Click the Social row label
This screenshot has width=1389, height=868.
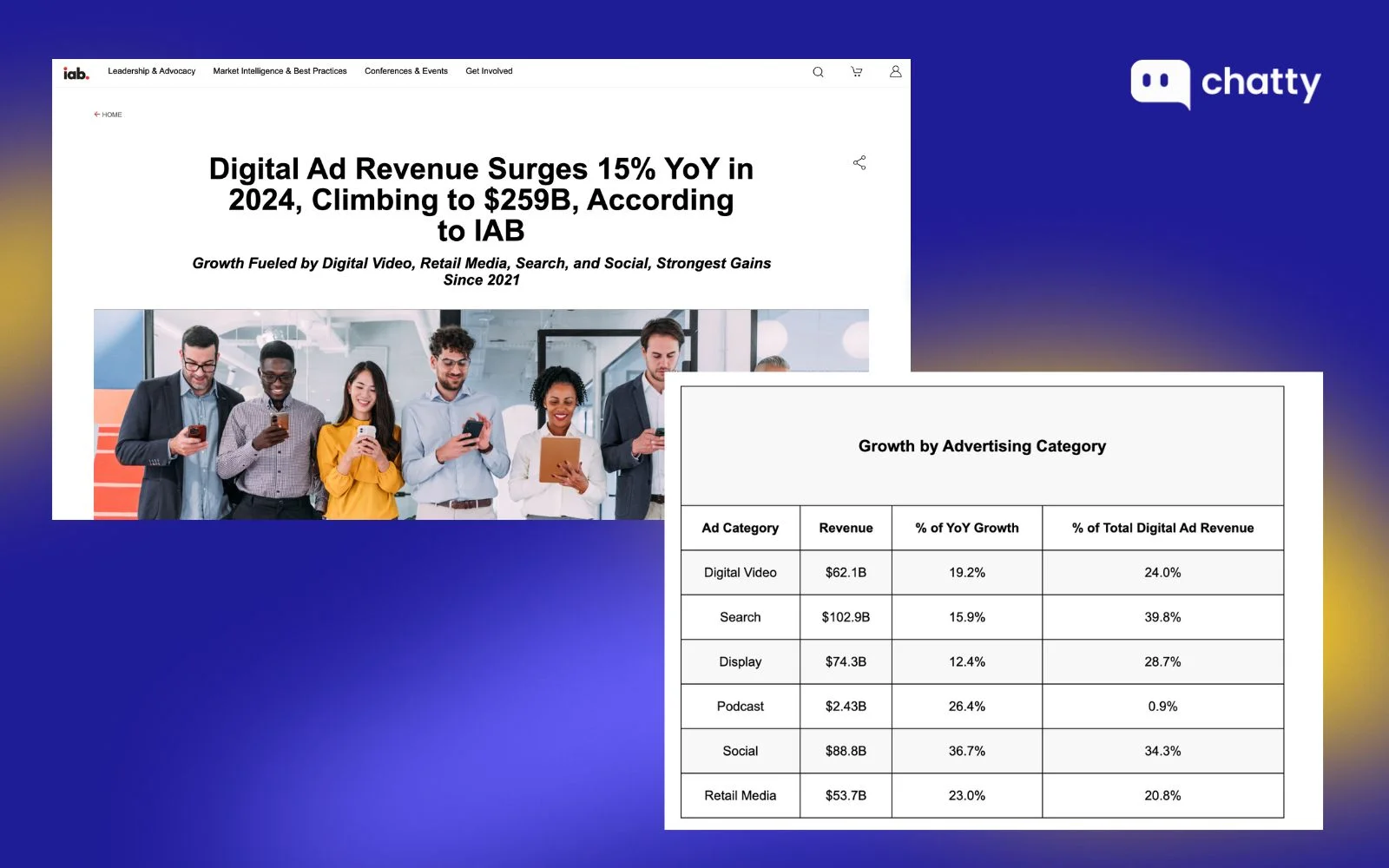pyautogui.click(x=741, y=751)
